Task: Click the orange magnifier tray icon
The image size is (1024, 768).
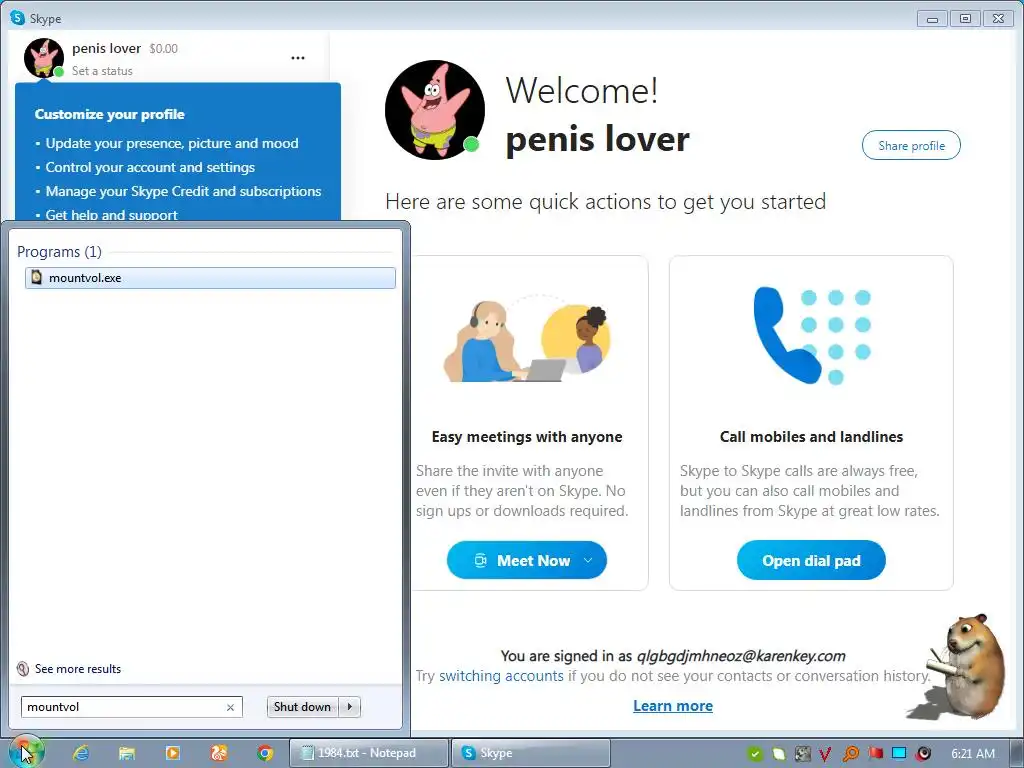Action: tap(850, 754)
